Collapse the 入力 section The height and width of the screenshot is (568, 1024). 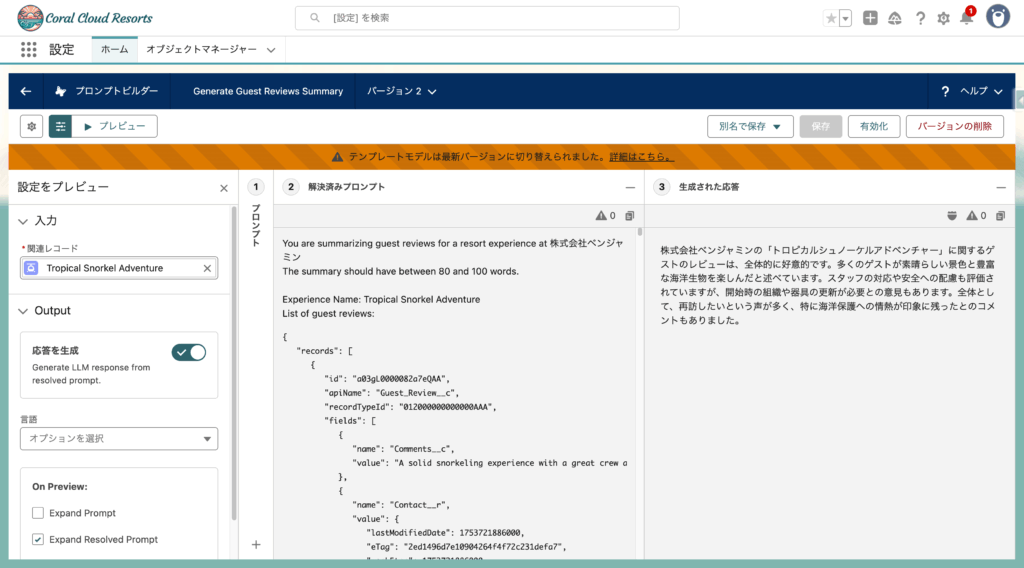(x=24, y=221)
